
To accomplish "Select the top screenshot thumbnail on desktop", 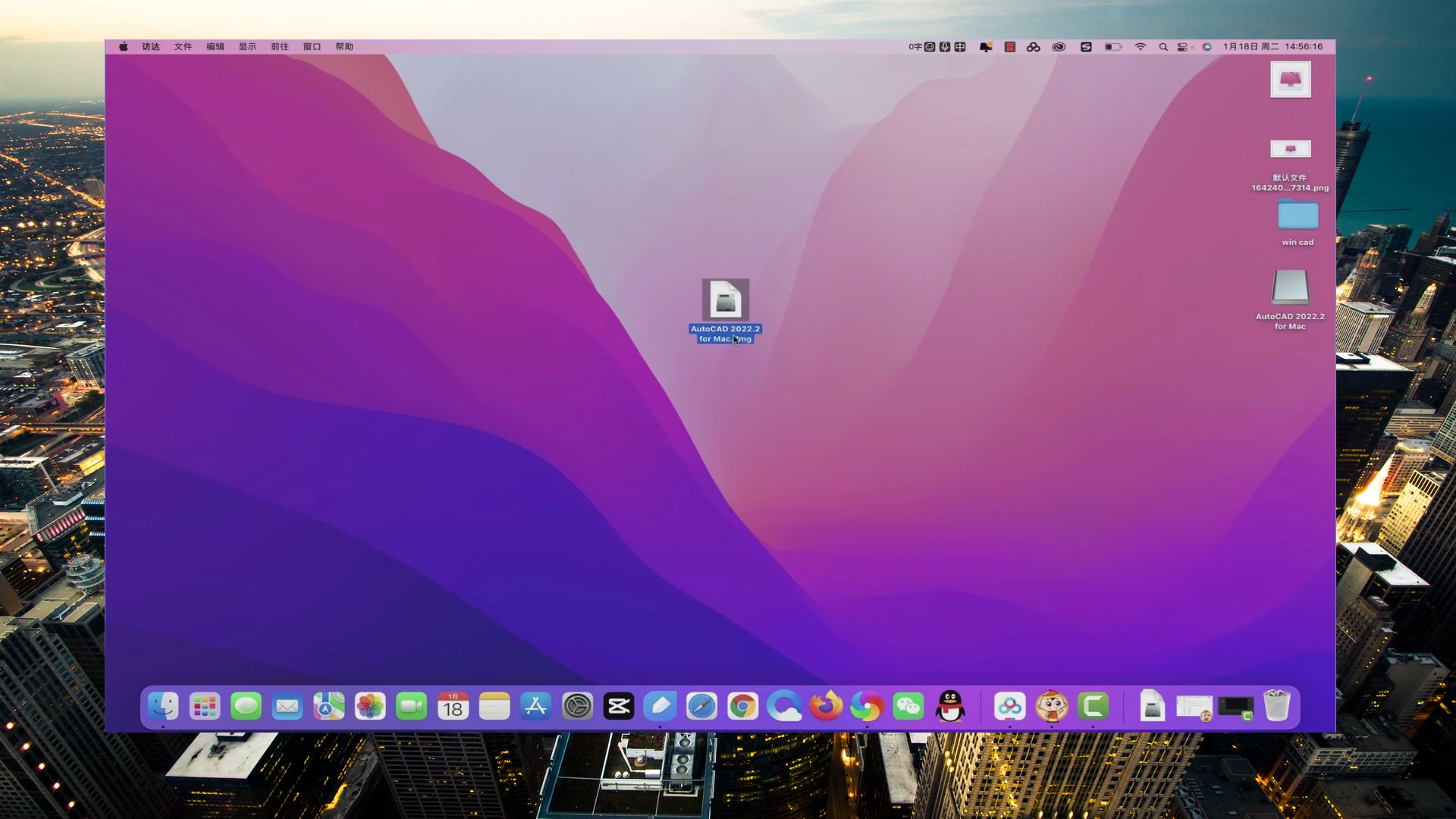I will tap(1290, 79).
